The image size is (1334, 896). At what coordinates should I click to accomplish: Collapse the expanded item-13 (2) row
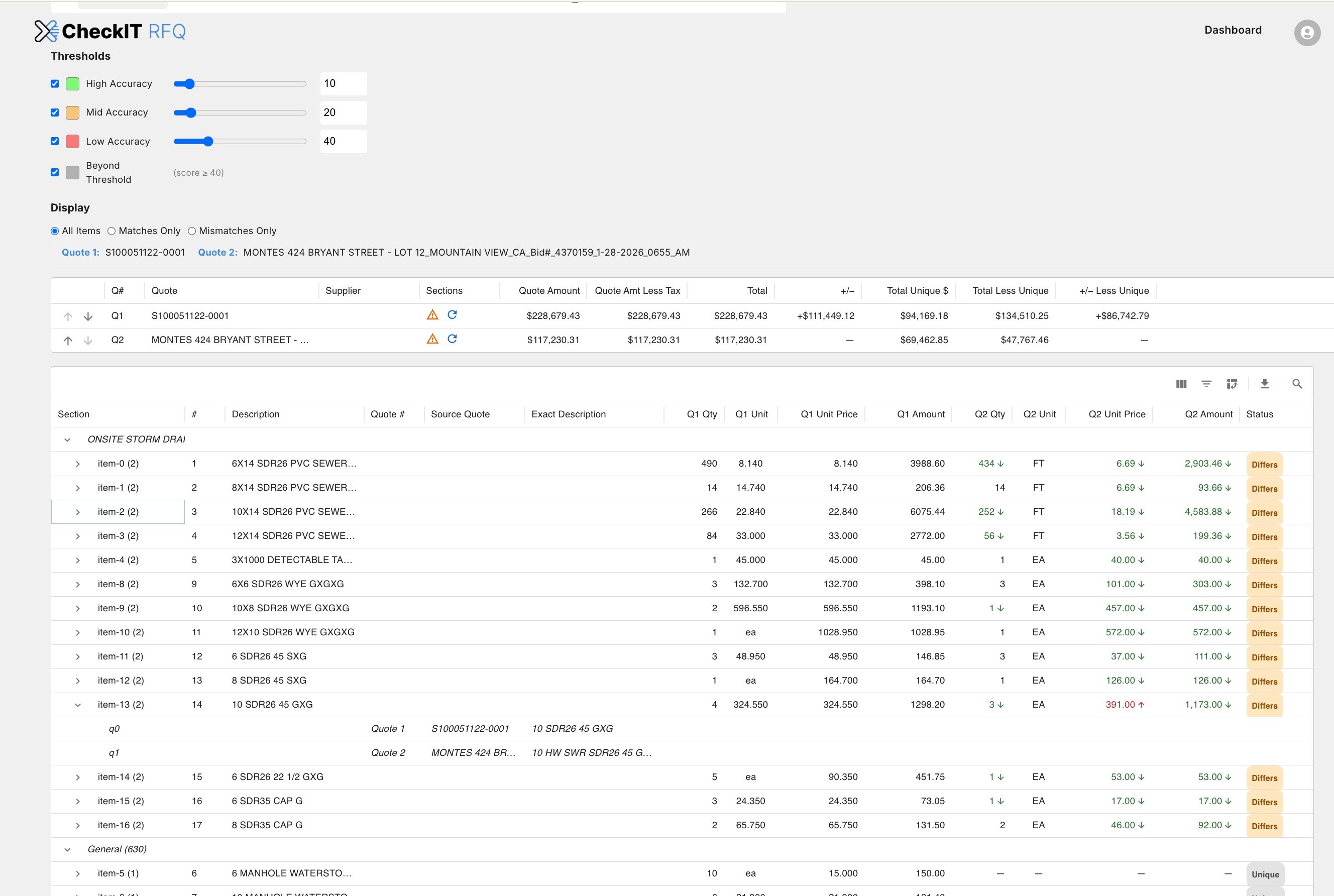(x=78, y=705)
